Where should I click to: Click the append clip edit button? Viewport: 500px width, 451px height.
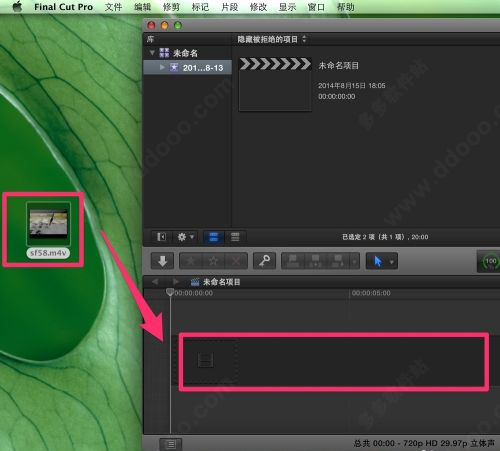pyautogui.click(x=338, y=261)
